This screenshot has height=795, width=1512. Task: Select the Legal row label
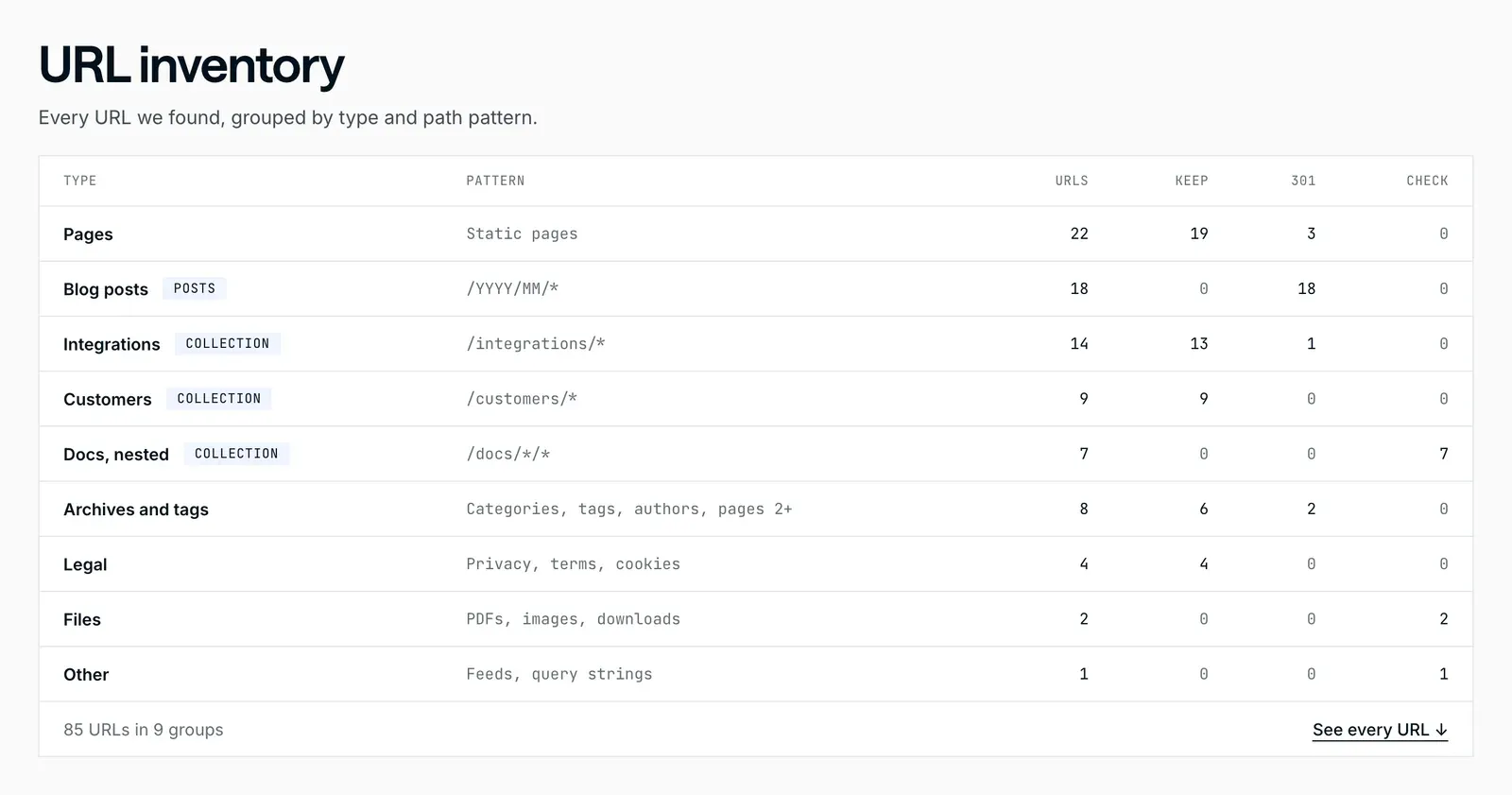coord(85,564)
